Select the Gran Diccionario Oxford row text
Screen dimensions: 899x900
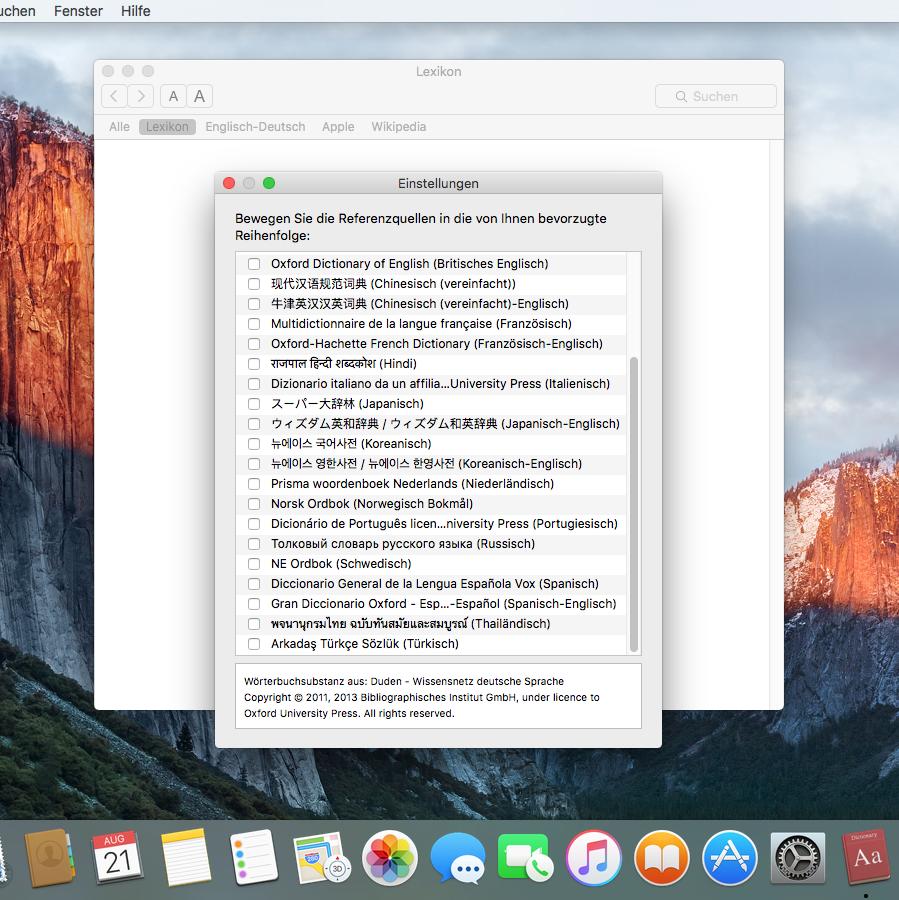(x=443, y=604)
